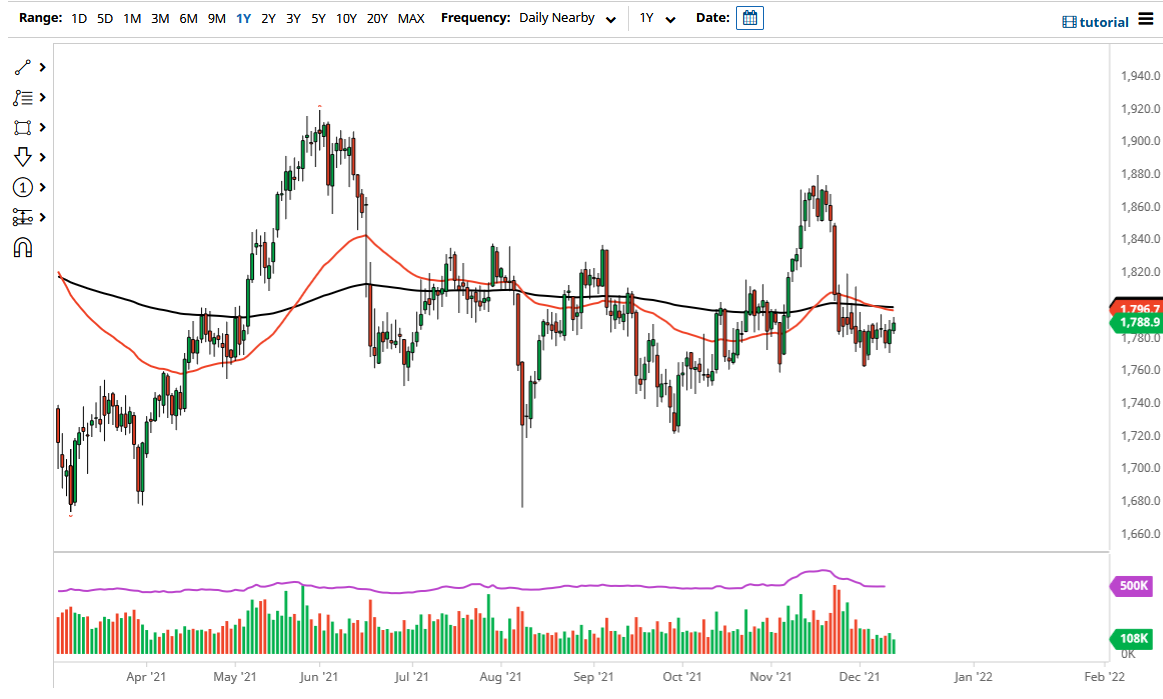Select the 6M range
The width and height of the screenshot is (1163, 699).
point(188,19)
